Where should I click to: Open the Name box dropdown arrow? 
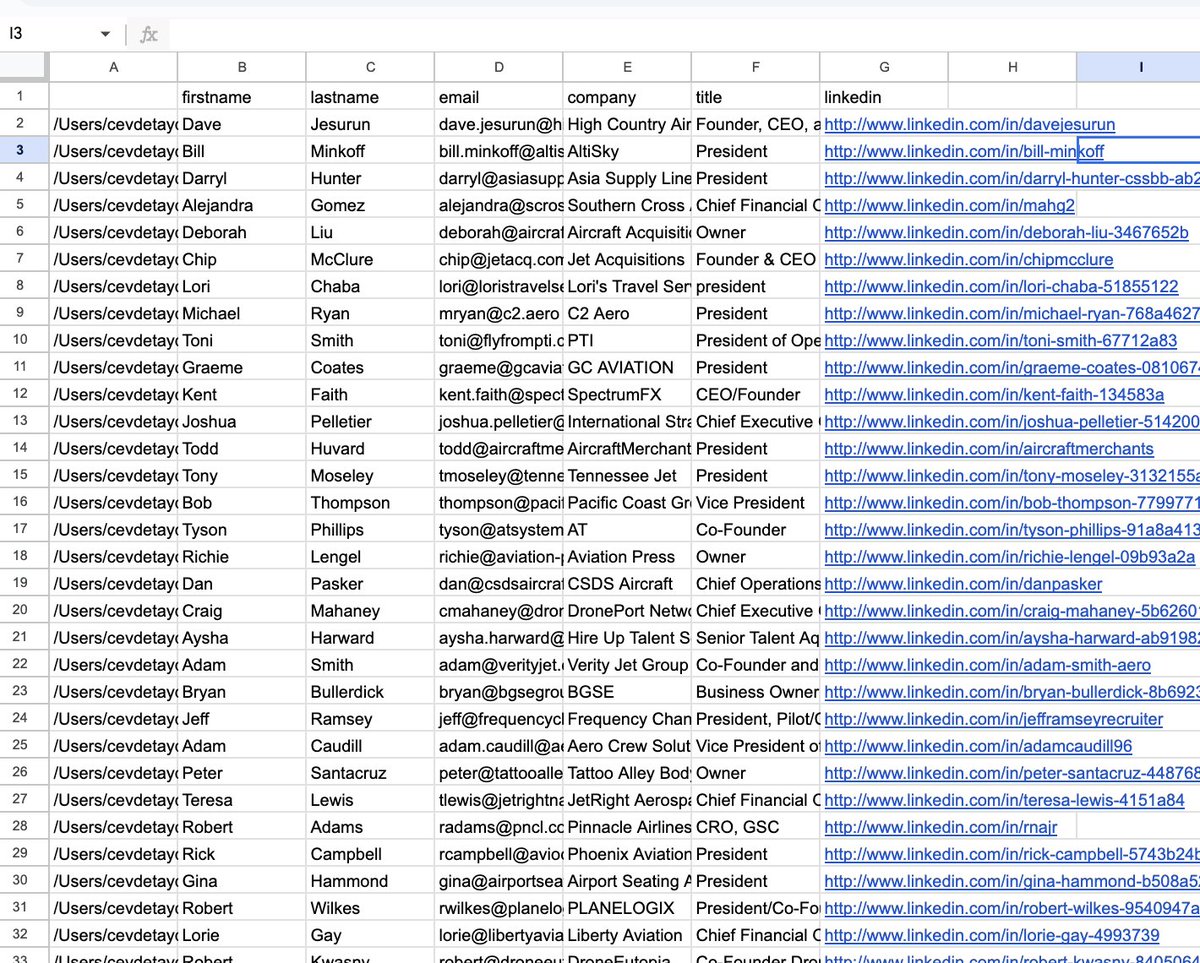coord(105,35)
